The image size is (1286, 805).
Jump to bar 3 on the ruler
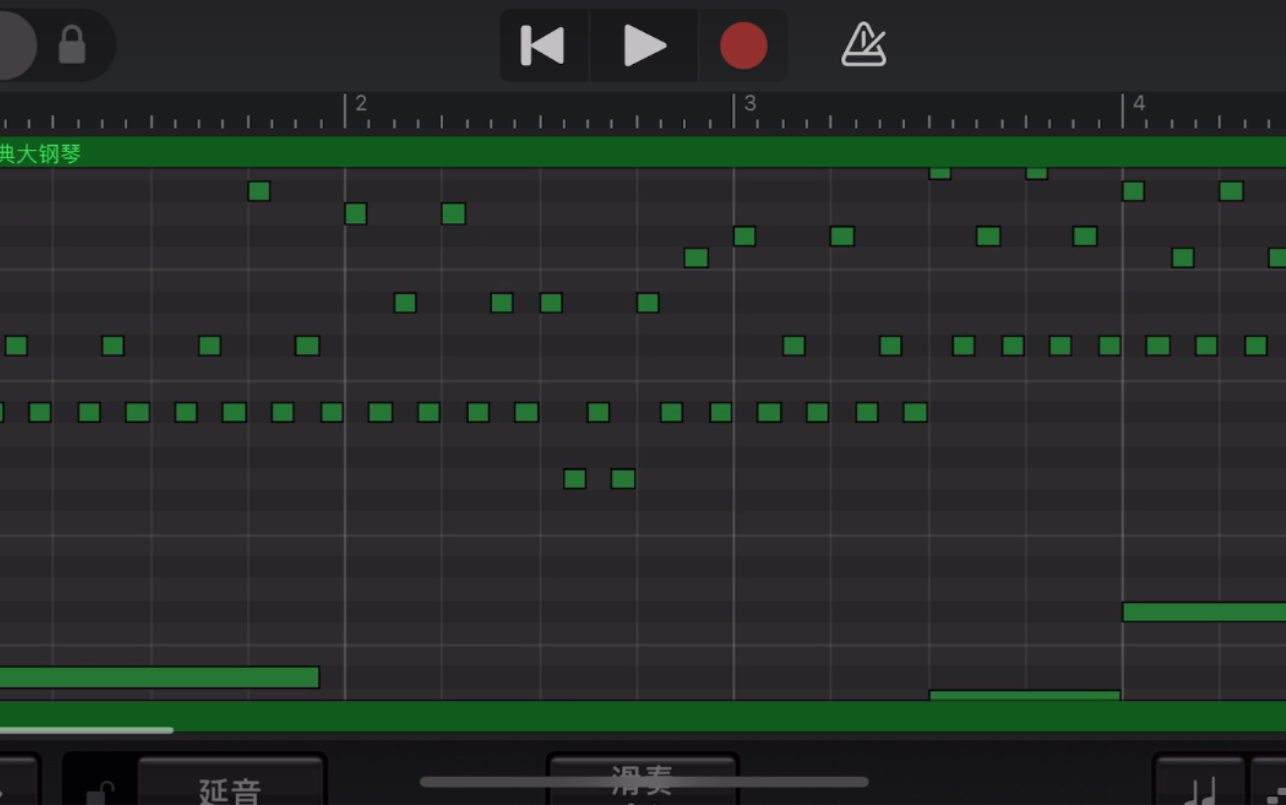749,103
